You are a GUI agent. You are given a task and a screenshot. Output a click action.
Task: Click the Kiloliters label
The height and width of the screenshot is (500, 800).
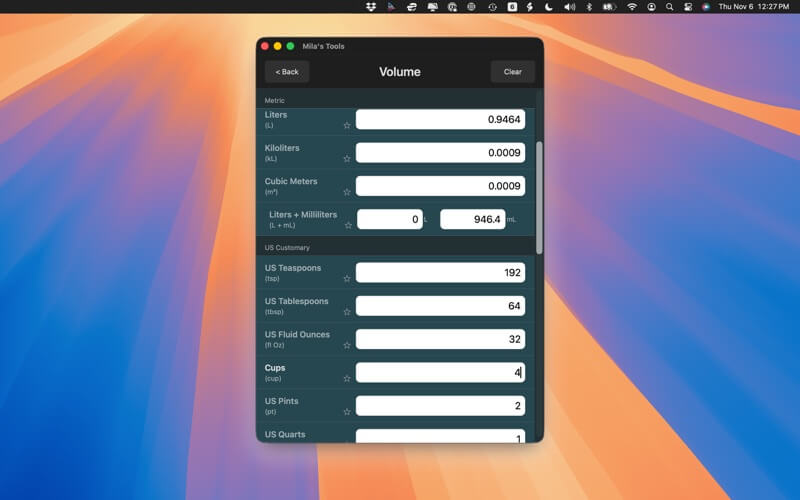282,148
